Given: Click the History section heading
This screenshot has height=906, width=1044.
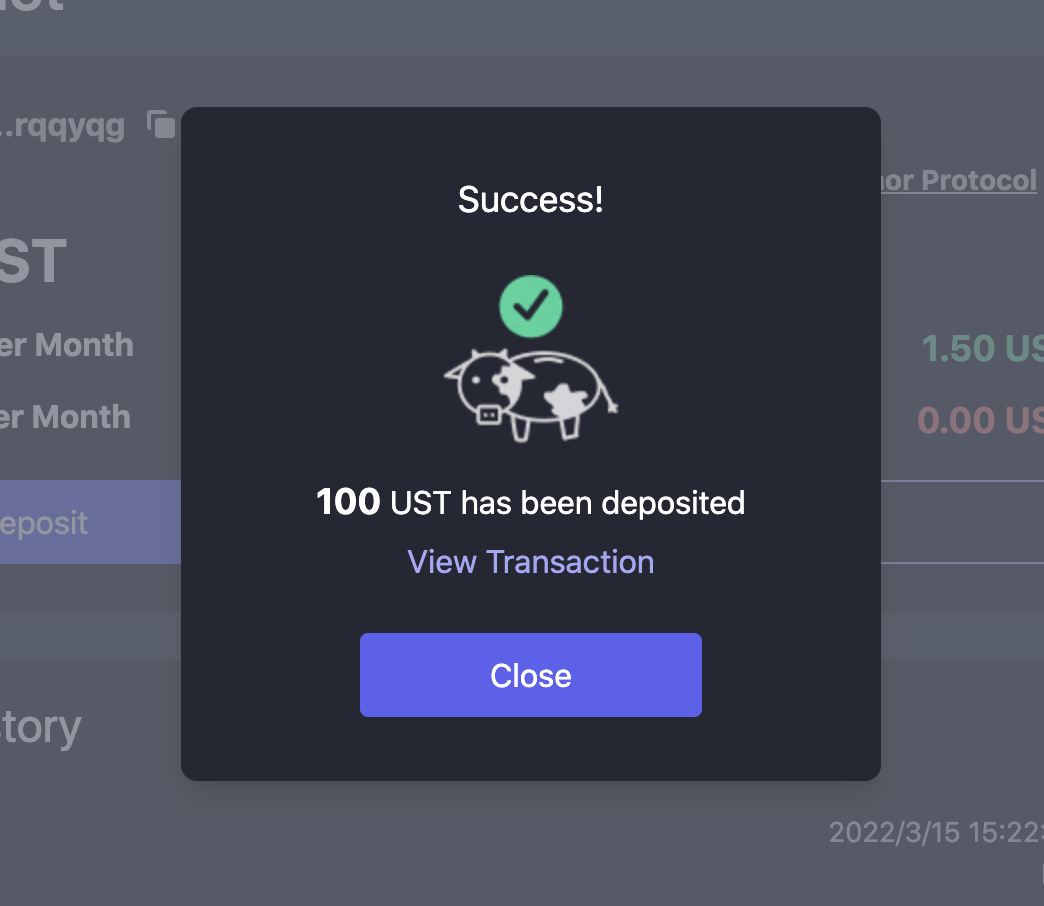Looking at the screenshot, I should 40,728.
